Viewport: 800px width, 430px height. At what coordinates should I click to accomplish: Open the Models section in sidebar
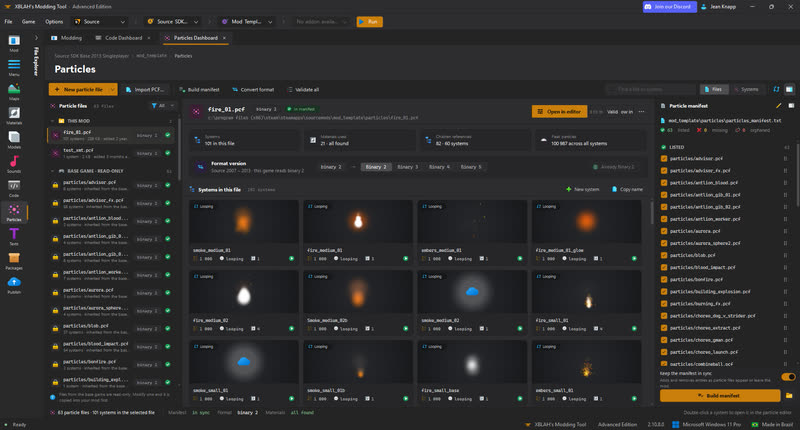[x=14, y=140]
